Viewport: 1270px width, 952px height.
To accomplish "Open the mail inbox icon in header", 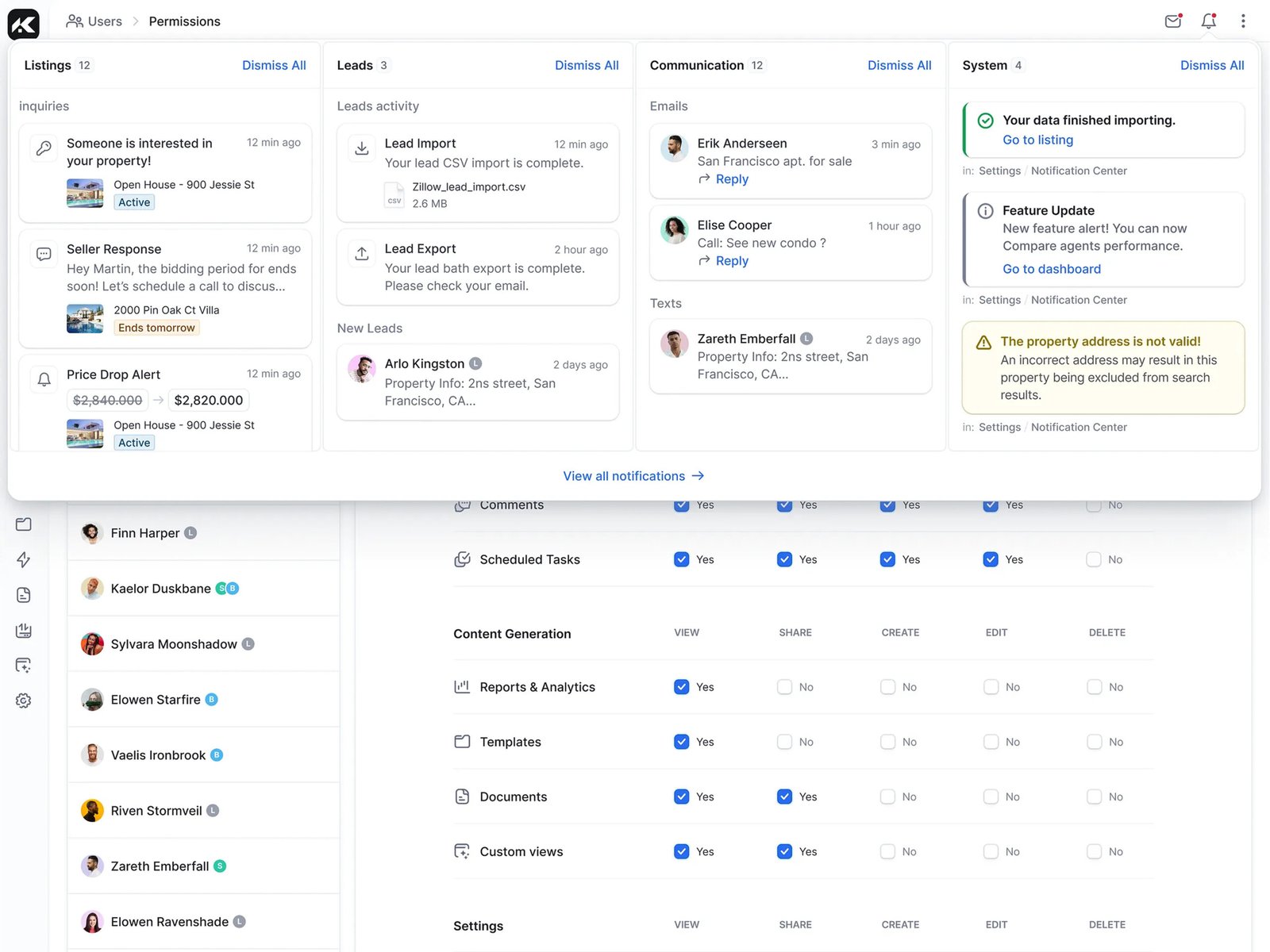I will click(x=1172, y=21).
